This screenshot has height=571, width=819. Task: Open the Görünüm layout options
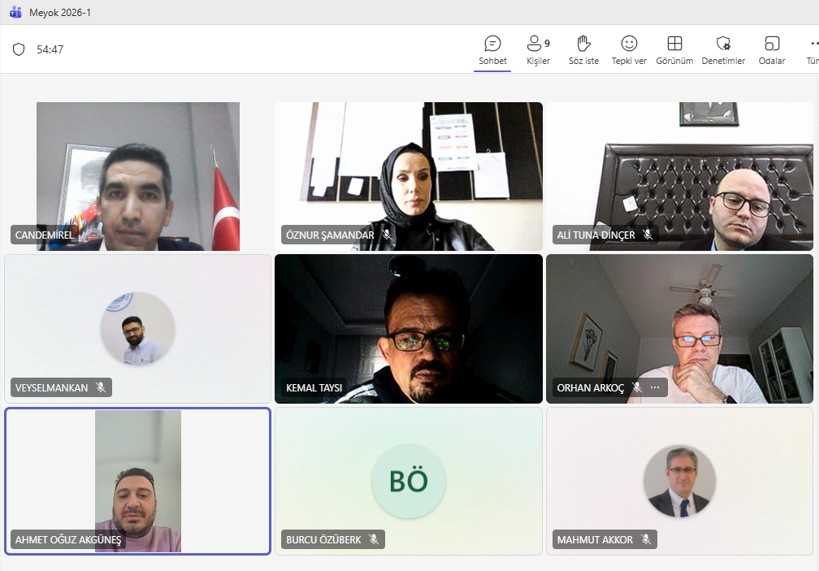(x=674, y=50)
